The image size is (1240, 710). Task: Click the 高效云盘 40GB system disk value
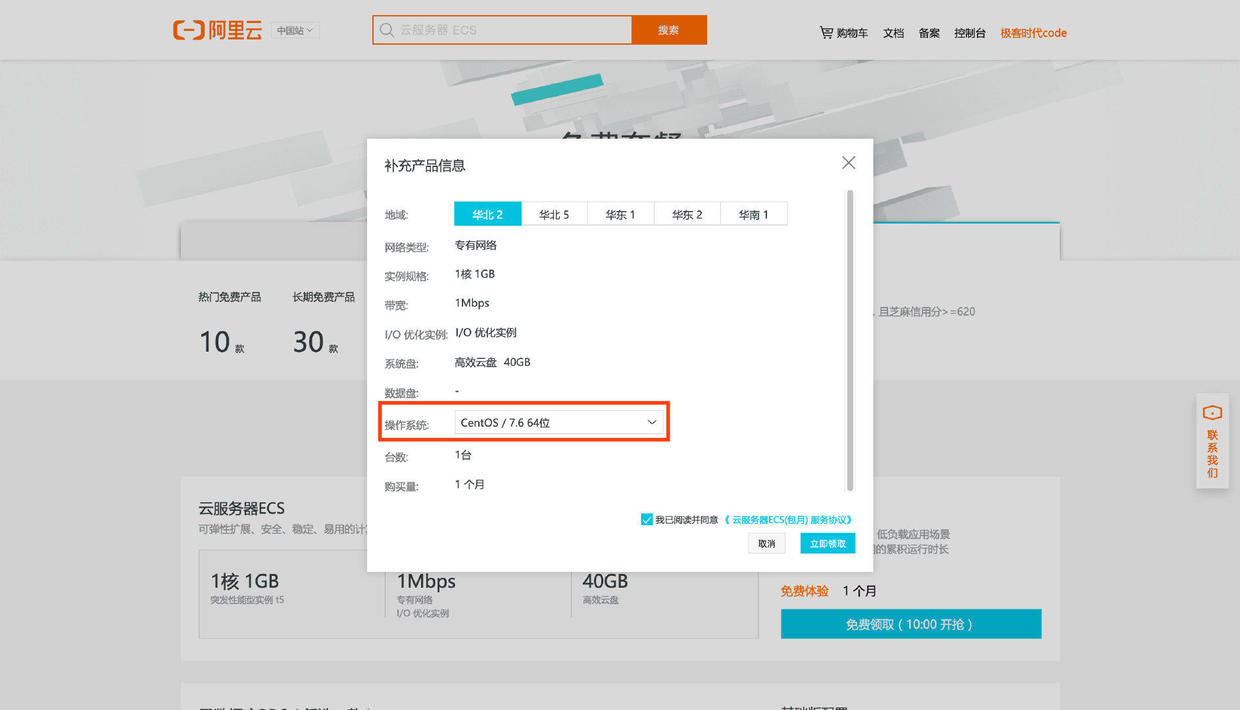(x=492, y=362)
